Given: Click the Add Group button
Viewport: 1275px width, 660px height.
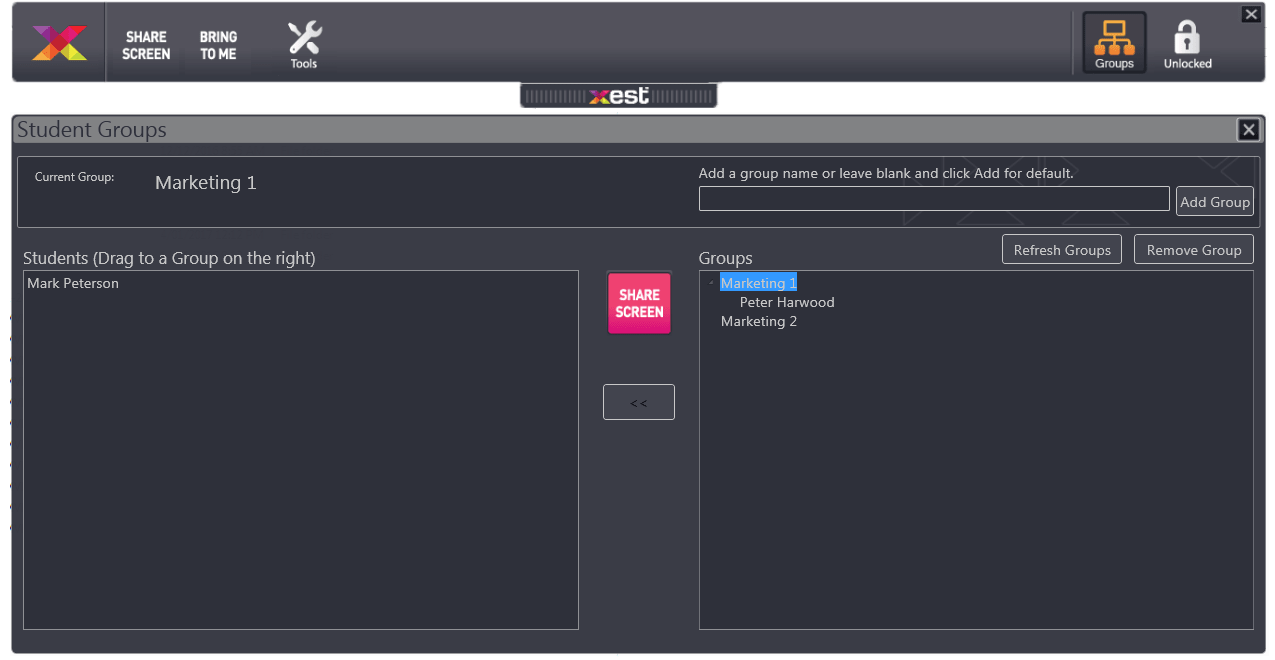Looking at the screenshot, I should coord(1215,202).
